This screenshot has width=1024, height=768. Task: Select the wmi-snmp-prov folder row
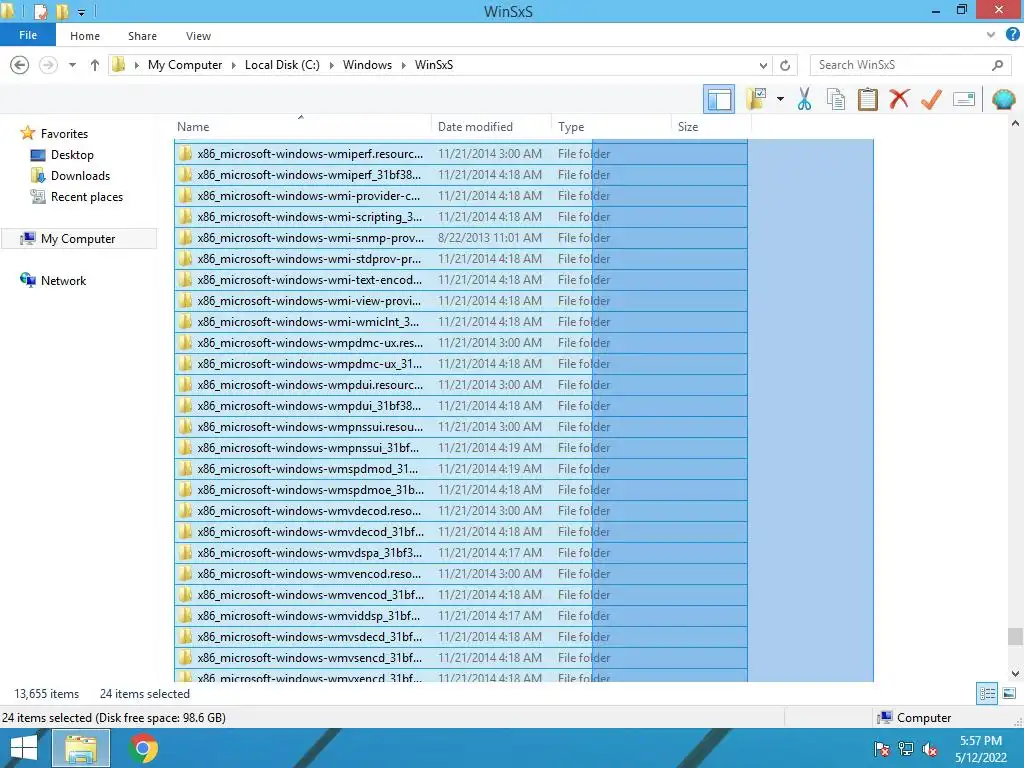[x=461, y=238]
